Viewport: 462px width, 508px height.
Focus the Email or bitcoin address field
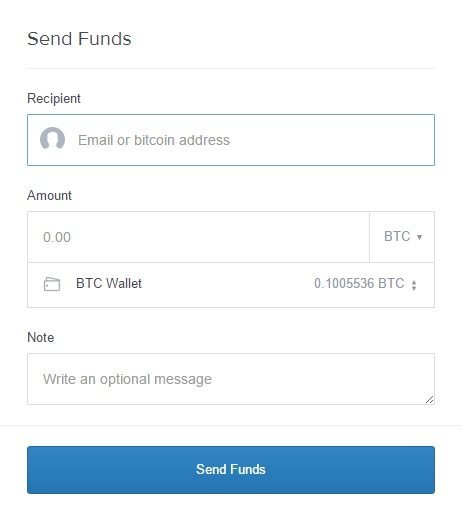point(231,140)
